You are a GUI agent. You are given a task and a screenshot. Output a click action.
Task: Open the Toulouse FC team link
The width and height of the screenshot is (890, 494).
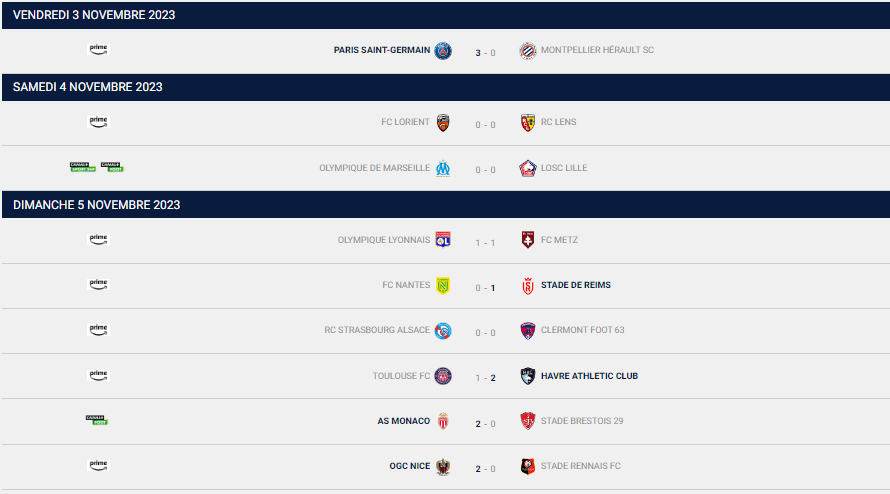coord(401,376)
